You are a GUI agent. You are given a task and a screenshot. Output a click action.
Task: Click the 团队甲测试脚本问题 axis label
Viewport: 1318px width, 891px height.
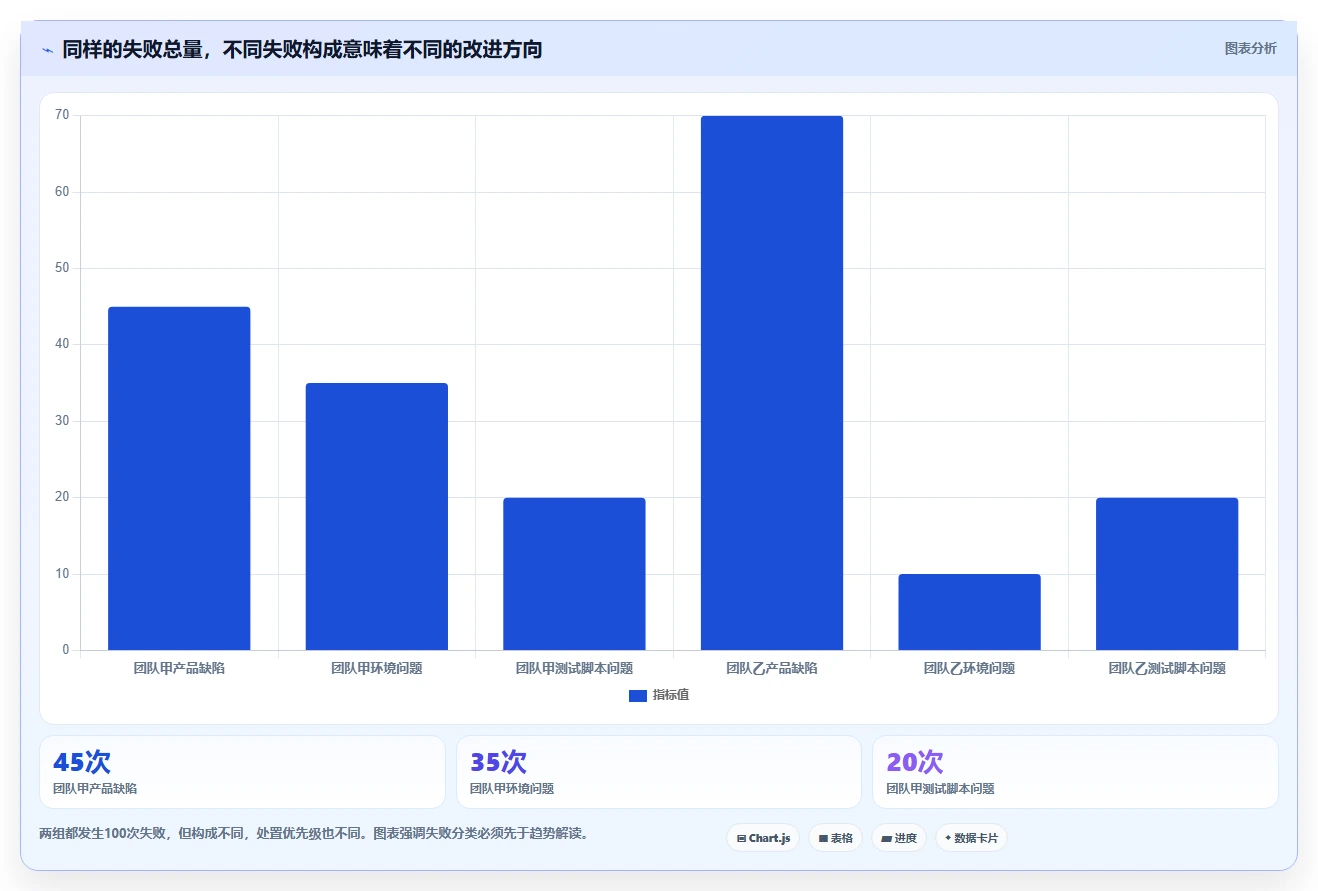pyautogui.click(x=574, y=668)
